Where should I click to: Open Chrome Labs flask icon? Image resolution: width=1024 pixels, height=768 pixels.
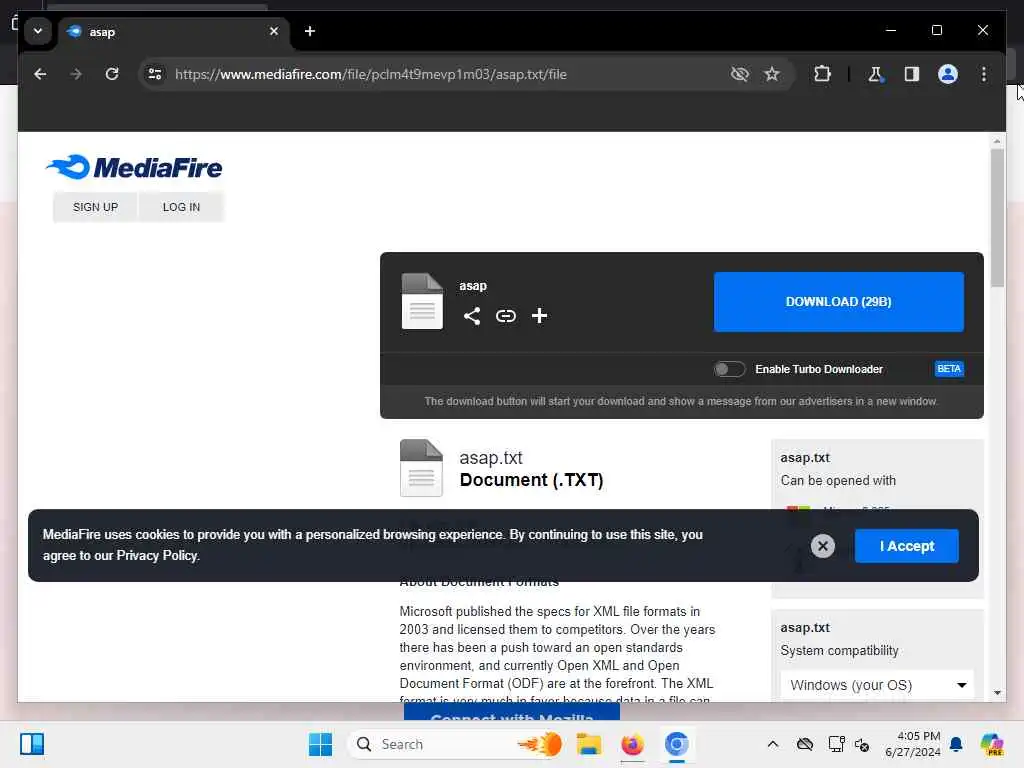click(875, 74)
